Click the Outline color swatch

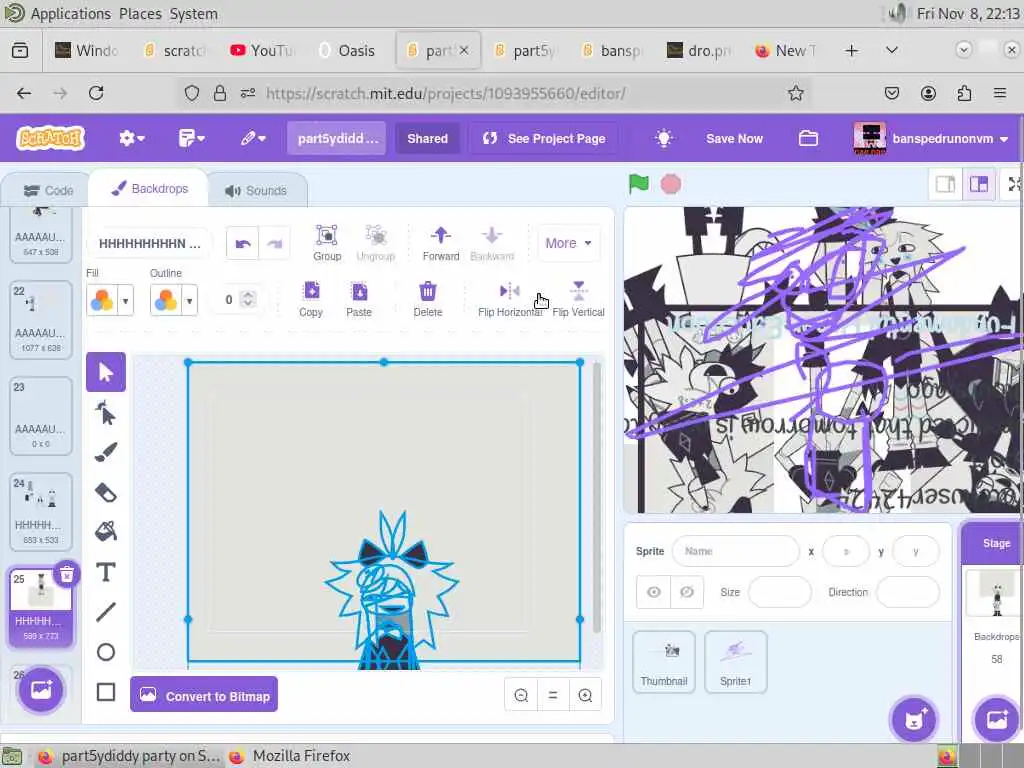pos(166,300)
